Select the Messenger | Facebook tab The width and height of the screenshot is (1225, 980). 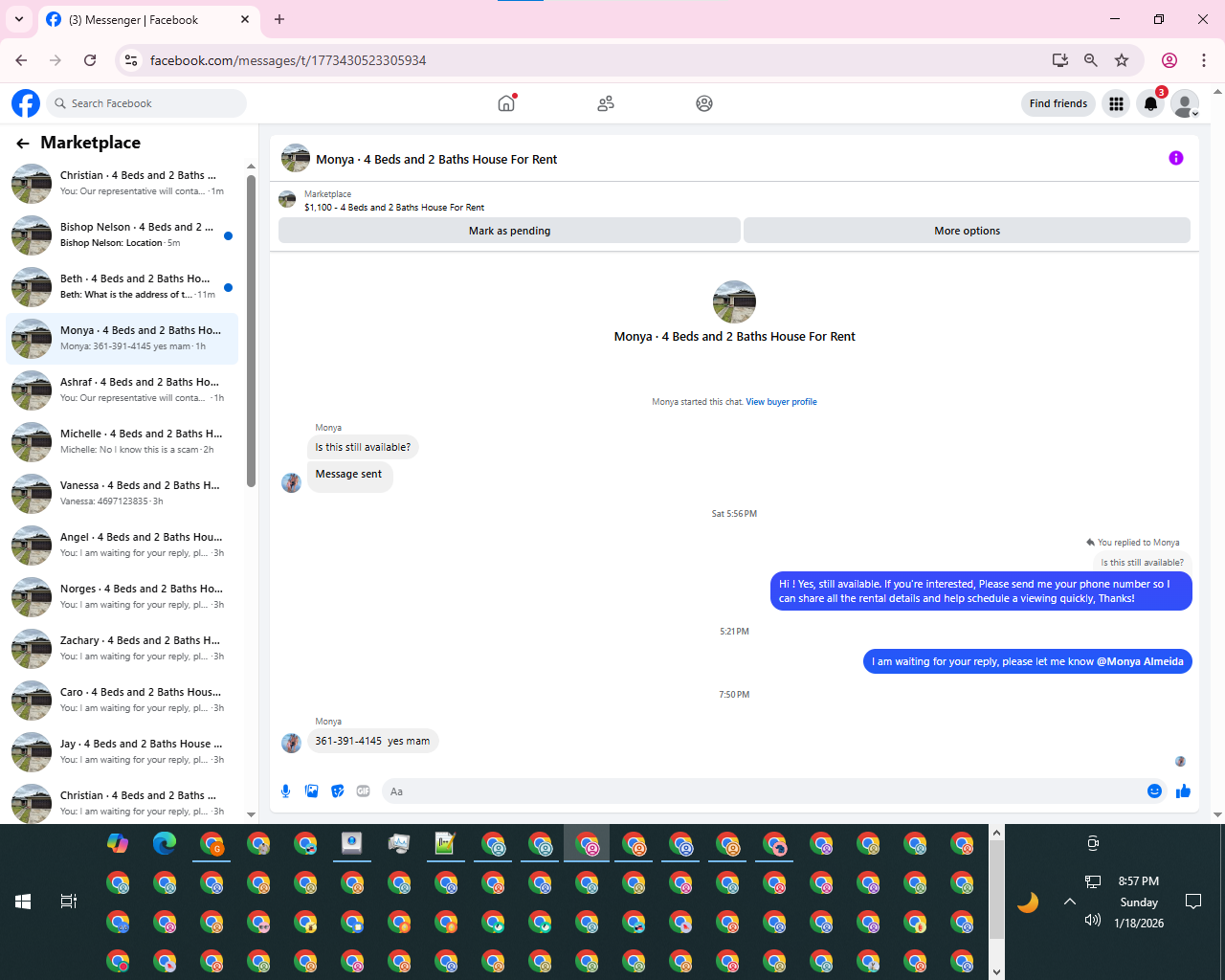(148, 20)
